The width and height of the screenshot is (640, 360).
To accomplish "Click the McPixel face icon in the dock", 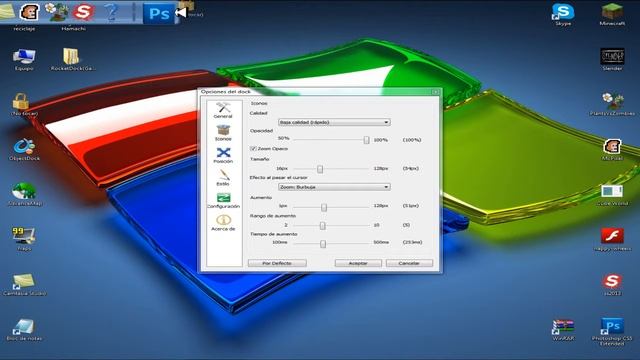I will (x=29, y=12).
